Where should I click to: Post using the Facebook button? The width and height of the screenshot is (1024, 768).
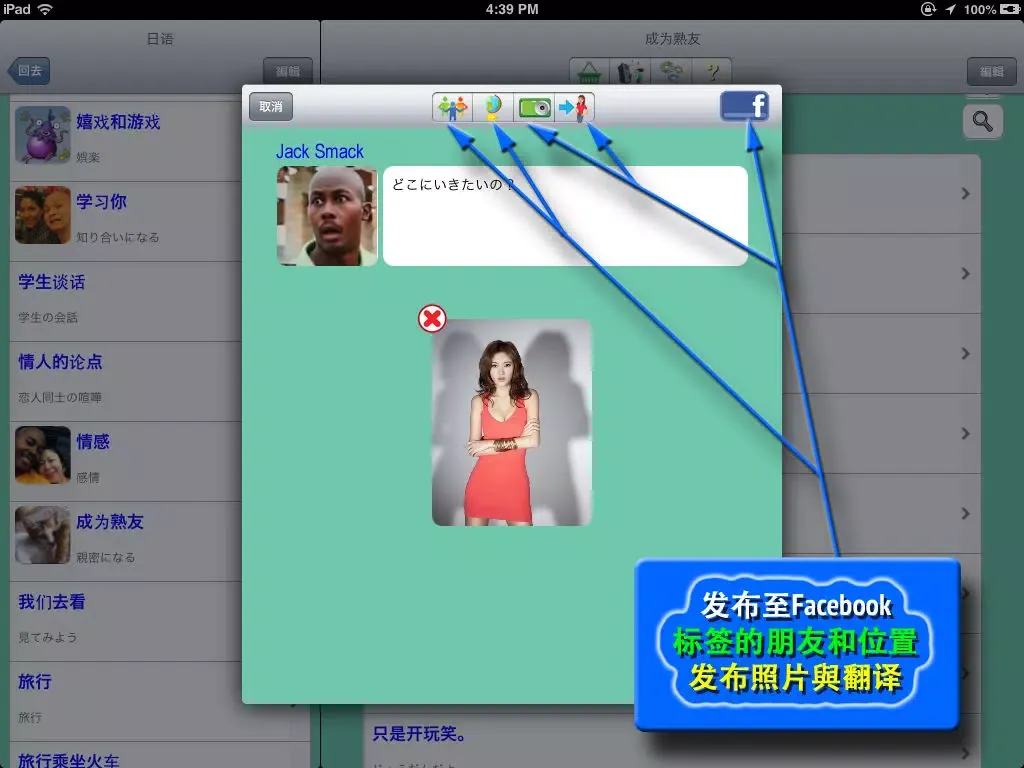pyautogui.click(x=744, y=106)
